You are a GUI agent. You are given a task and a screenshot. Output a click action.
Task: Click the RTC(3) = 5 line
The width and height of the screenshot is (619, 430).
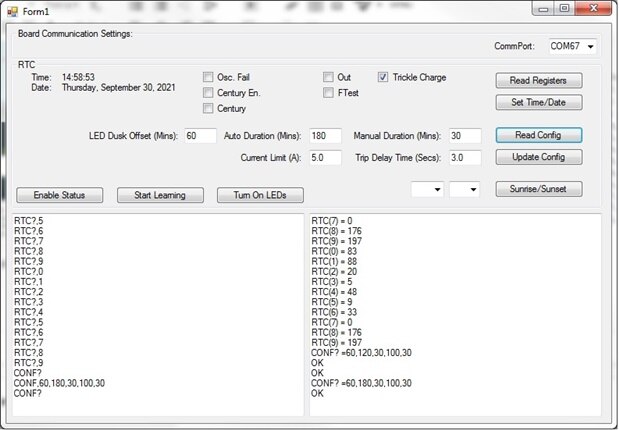(332, 282)
